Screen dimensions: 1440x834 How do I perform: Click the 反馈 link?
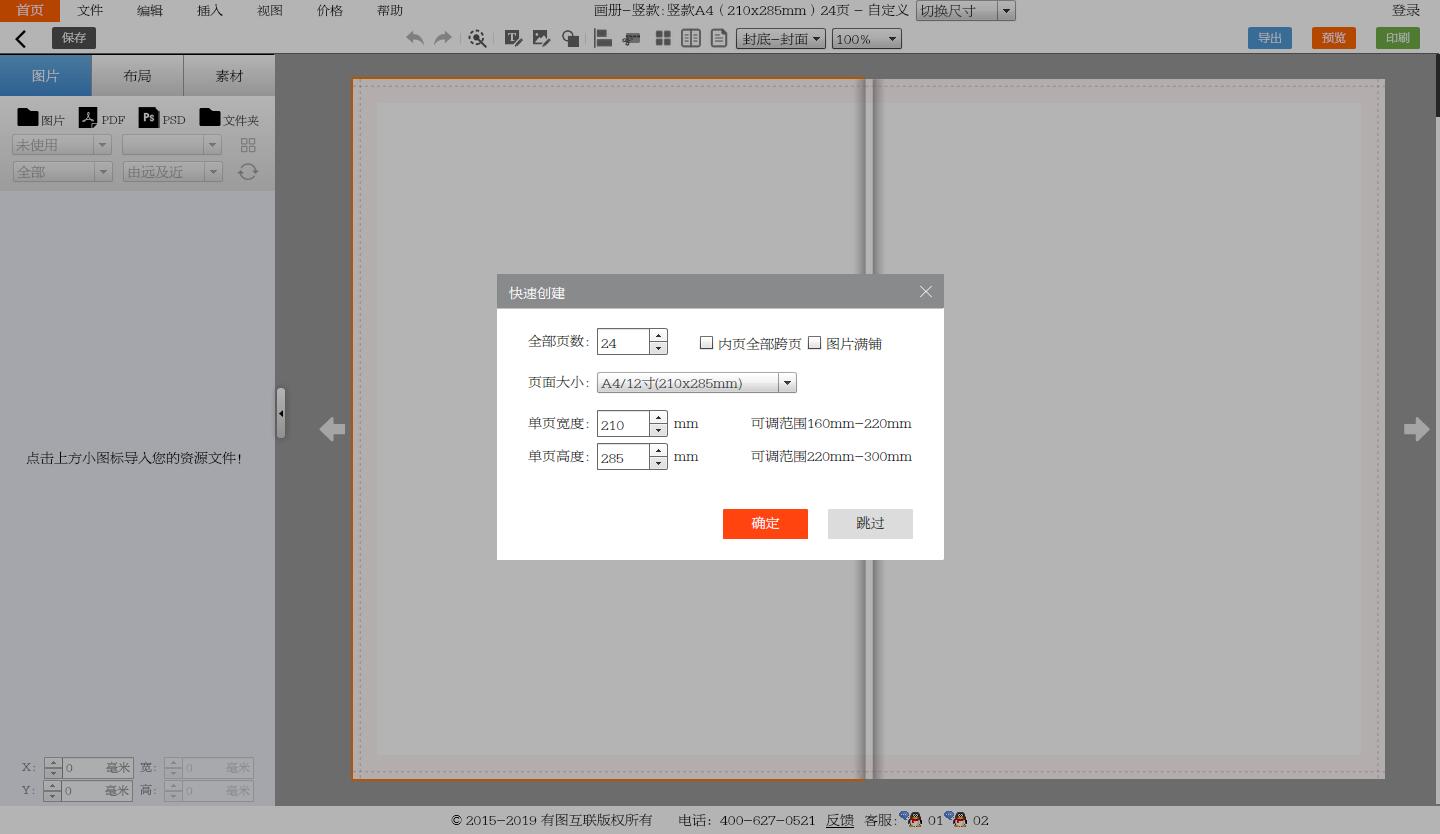[840, 820]
